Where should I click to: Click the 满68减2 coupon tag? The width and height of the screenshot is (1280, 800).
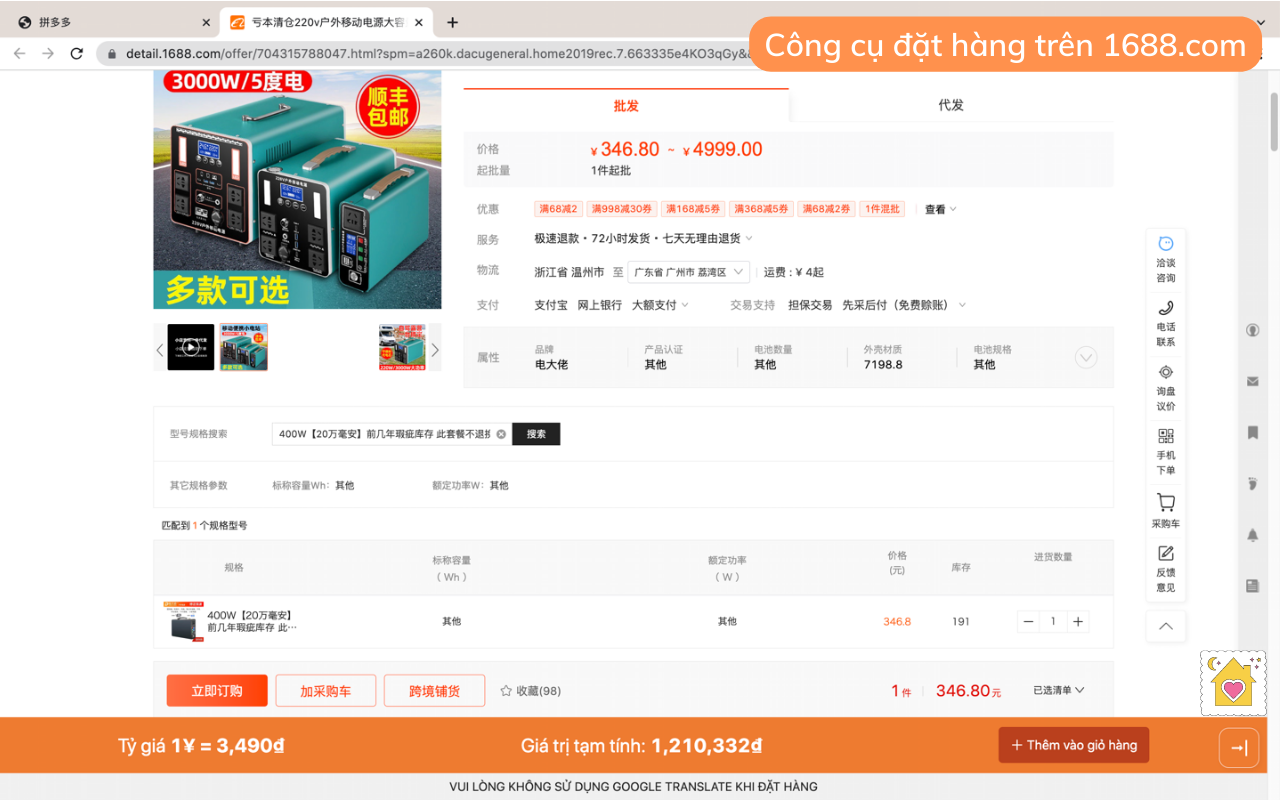[x=558, y=208]
